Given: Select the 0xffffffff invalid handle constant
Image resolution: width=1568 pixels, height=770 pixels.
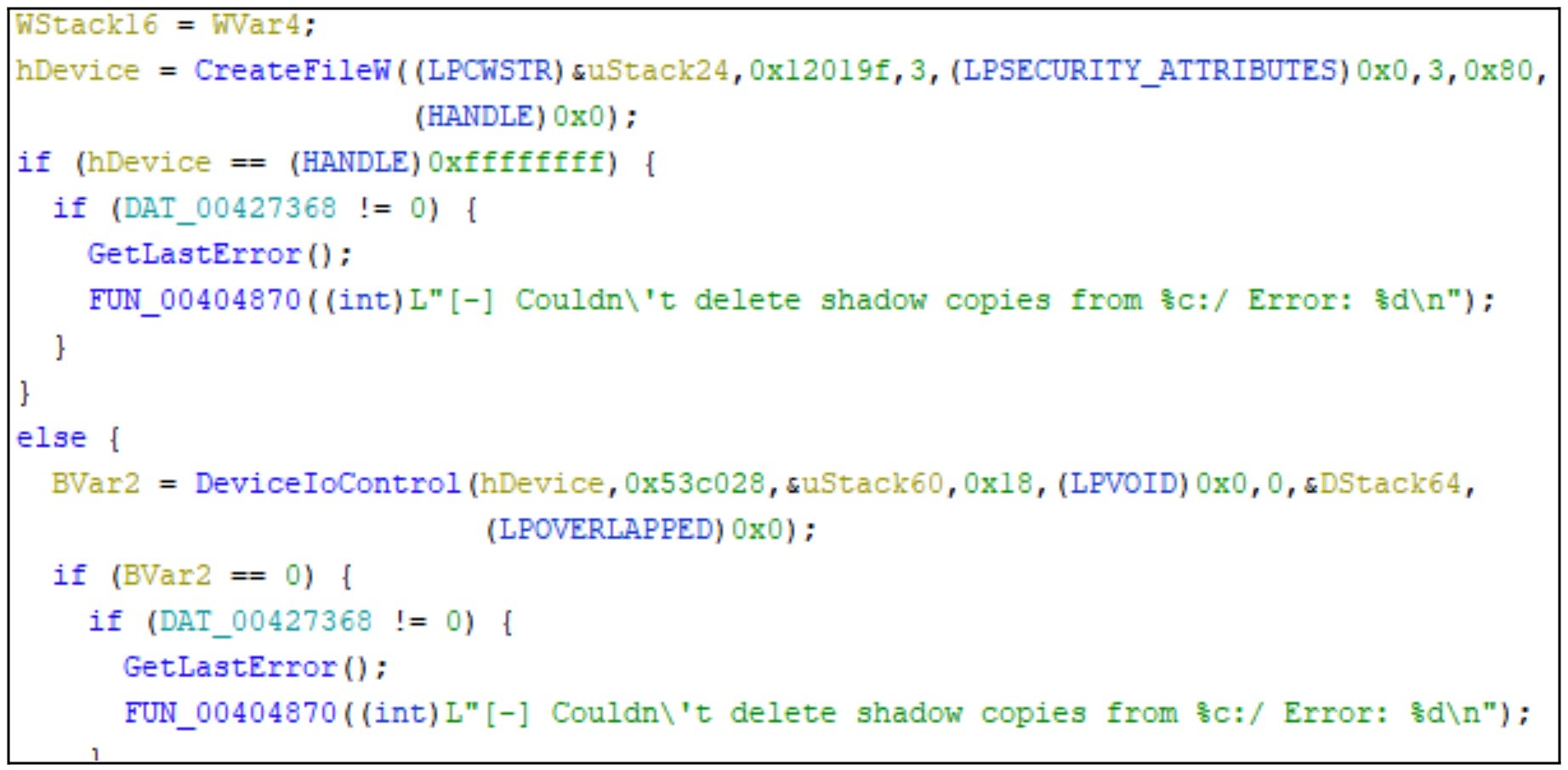Looking at the screenshot, I should [x=516, y=162].
